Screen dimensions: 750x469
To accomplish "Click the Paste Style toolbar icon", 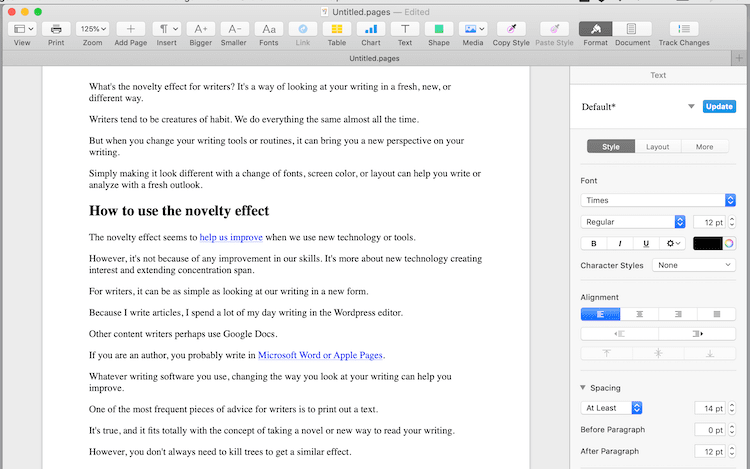I will pyautogui.click(x=554, y=29).
